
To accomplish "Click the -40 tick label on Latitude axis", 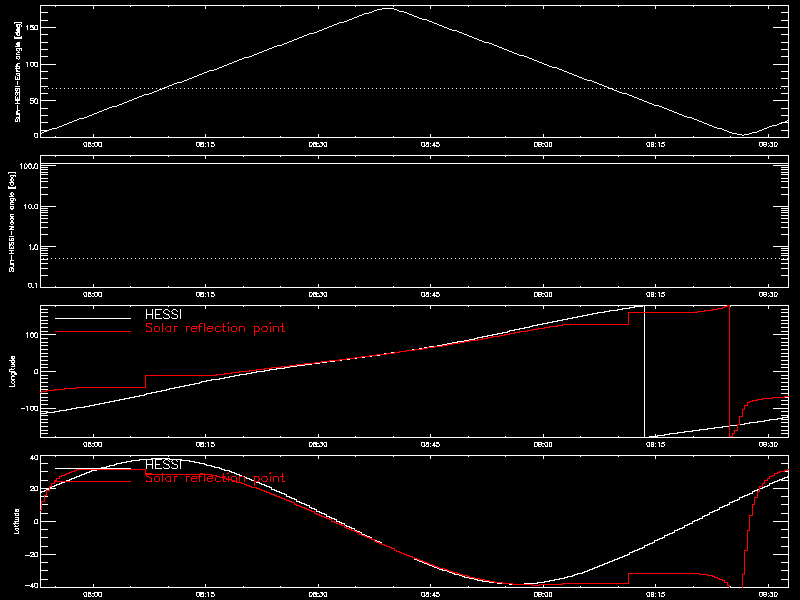I will tap(32, 585).
